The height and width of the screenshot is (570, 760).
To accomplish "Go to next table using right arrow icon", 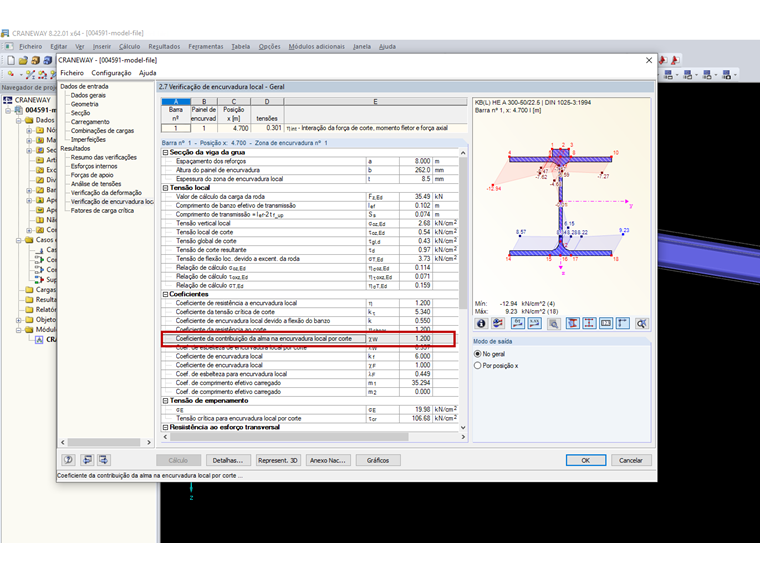I will (104, 460).
